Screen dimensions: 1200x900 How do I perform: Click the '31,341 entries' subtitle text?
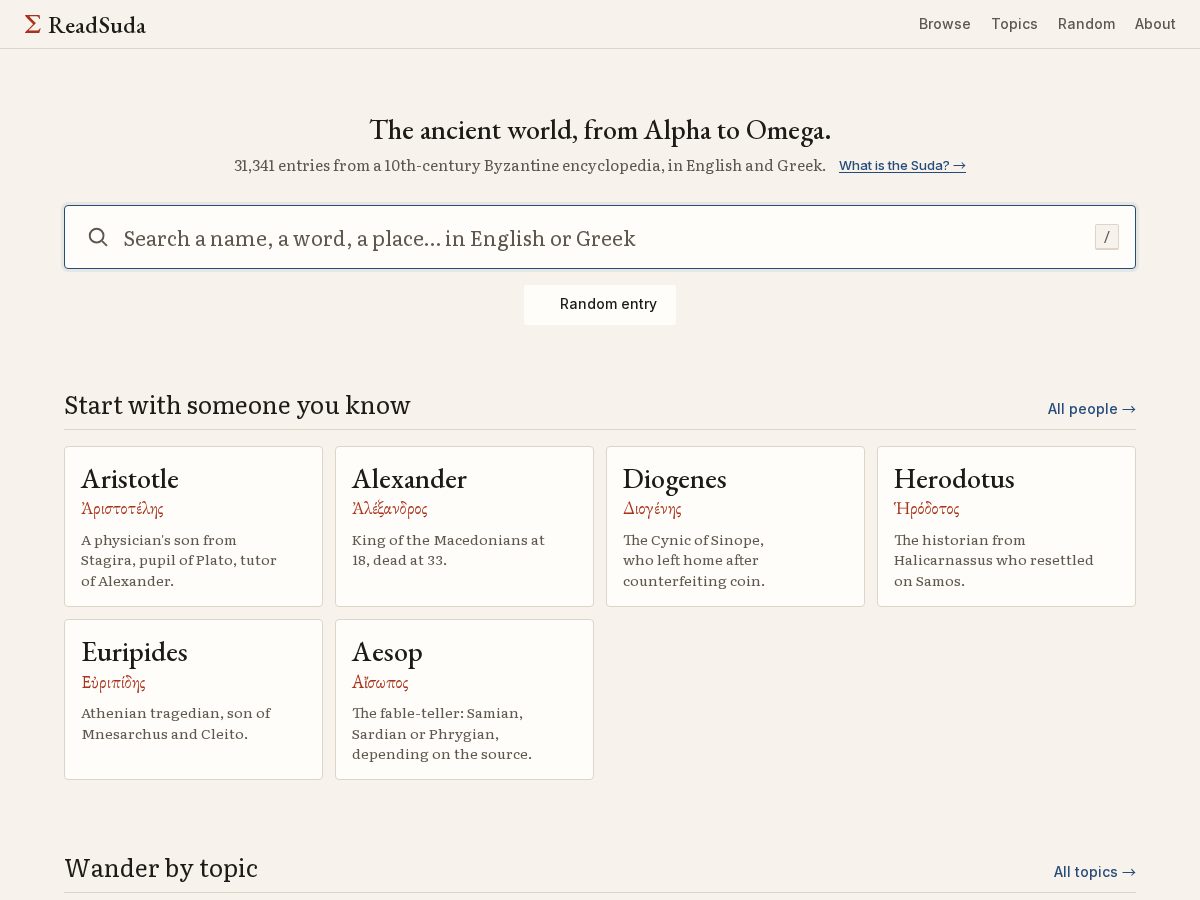[530, 166]
